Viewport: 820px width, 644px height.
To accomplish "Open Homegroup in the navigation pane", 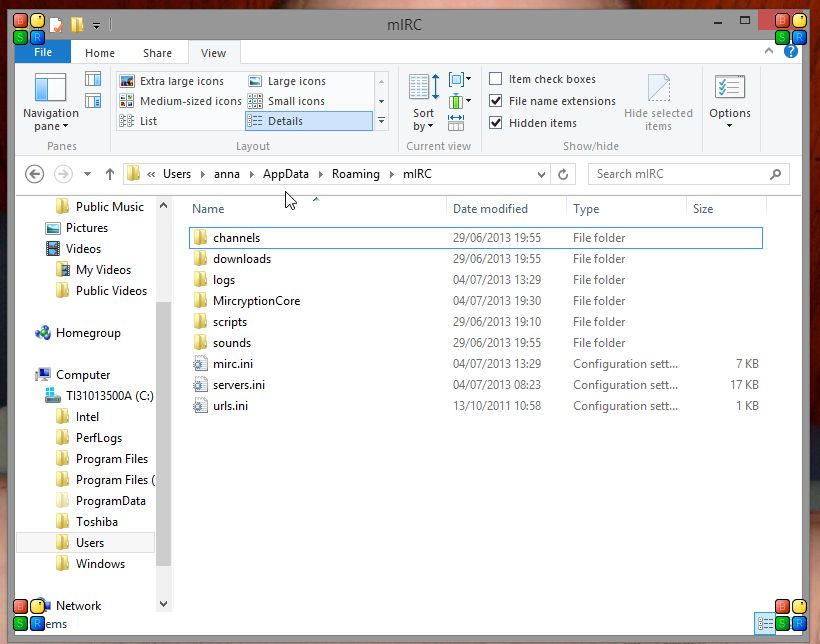I will coord(77,333).
